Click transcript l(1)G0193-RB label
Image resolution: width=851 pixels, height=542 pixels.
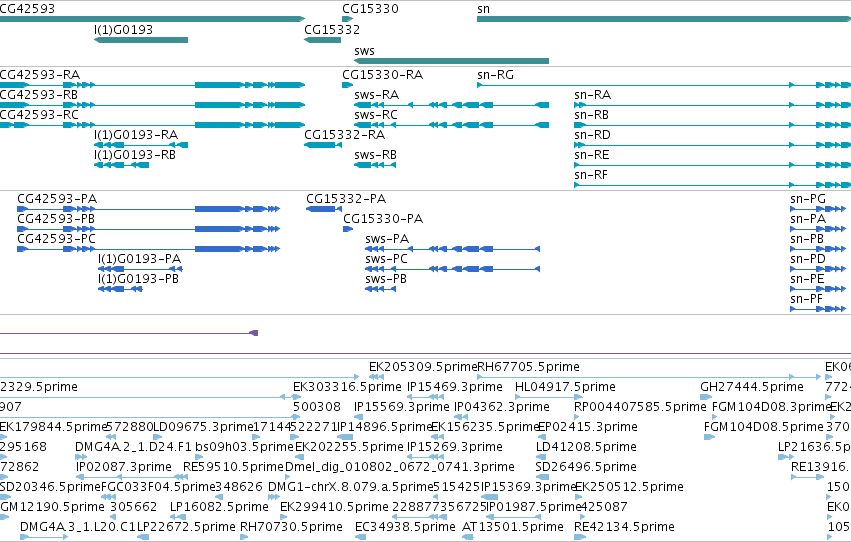[x=135, y=155]
